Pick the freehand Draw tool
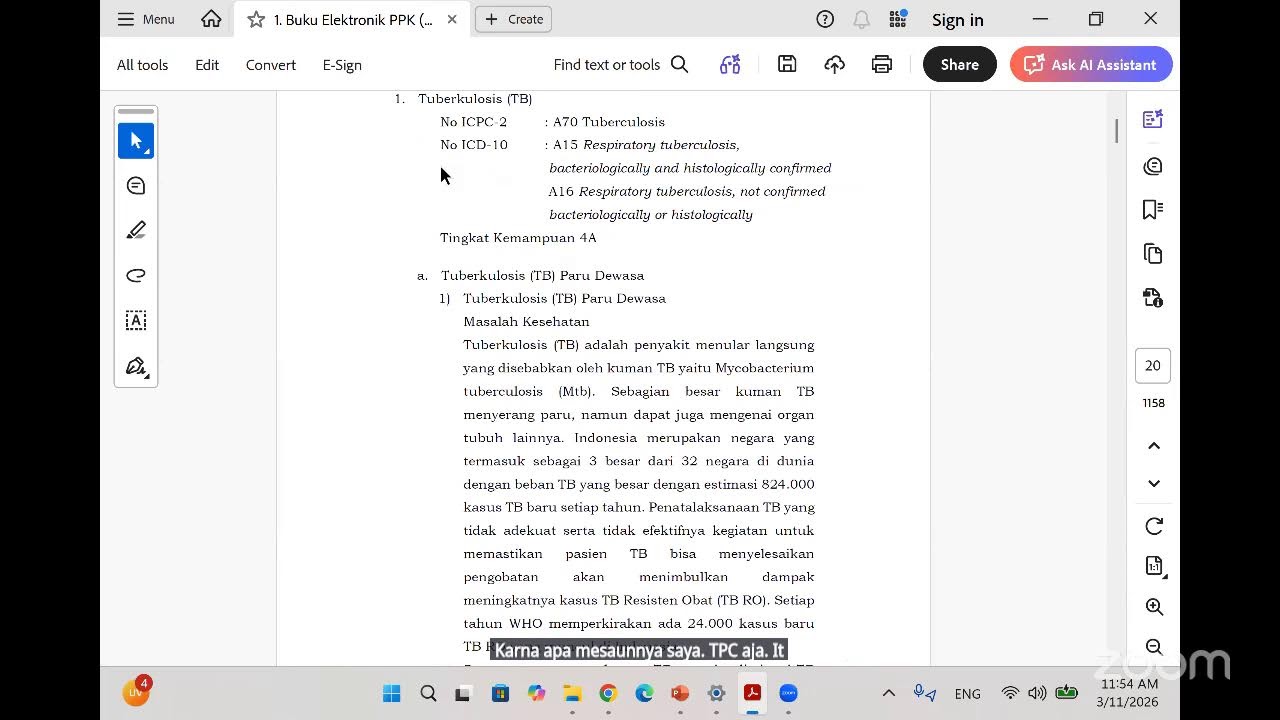 136,275
